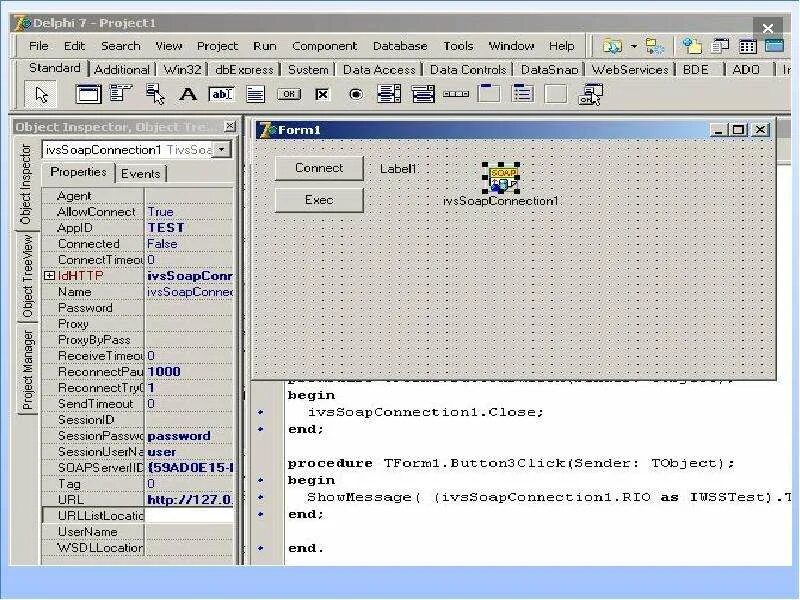
Task: Select the Panel component icon
Action: point(556,94)
